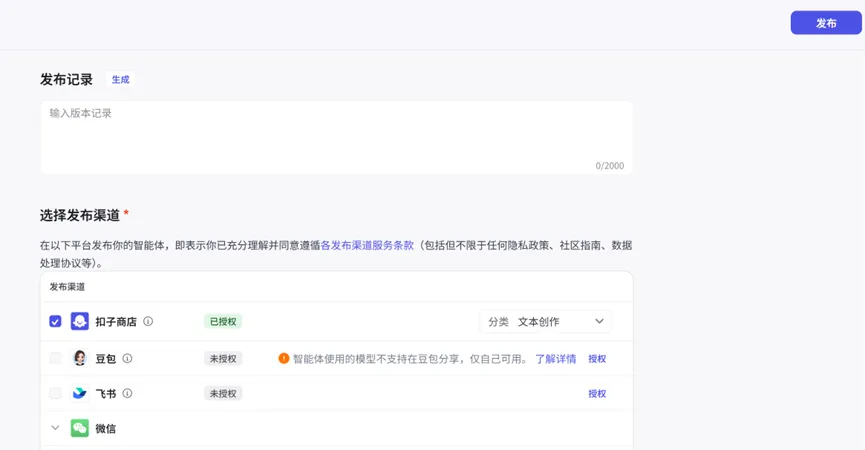Show info icon next to 豆包

[127, 358]
